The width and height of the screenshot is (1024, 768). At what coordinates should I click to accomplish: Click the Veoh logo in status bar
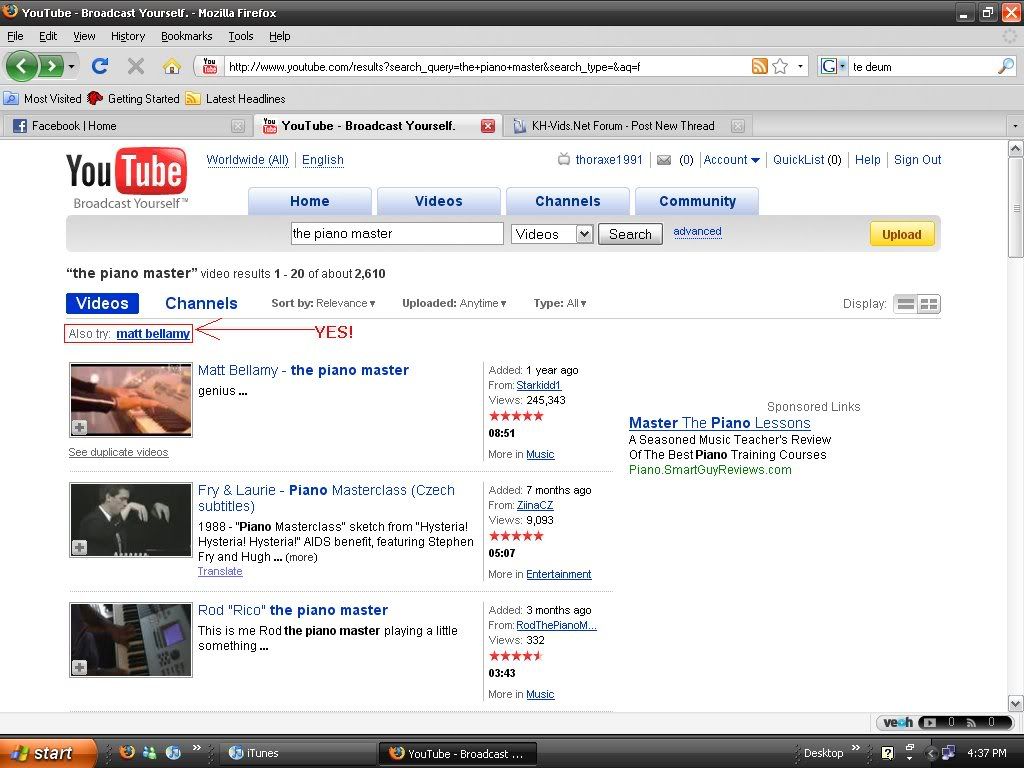click(x=898, y=722)
